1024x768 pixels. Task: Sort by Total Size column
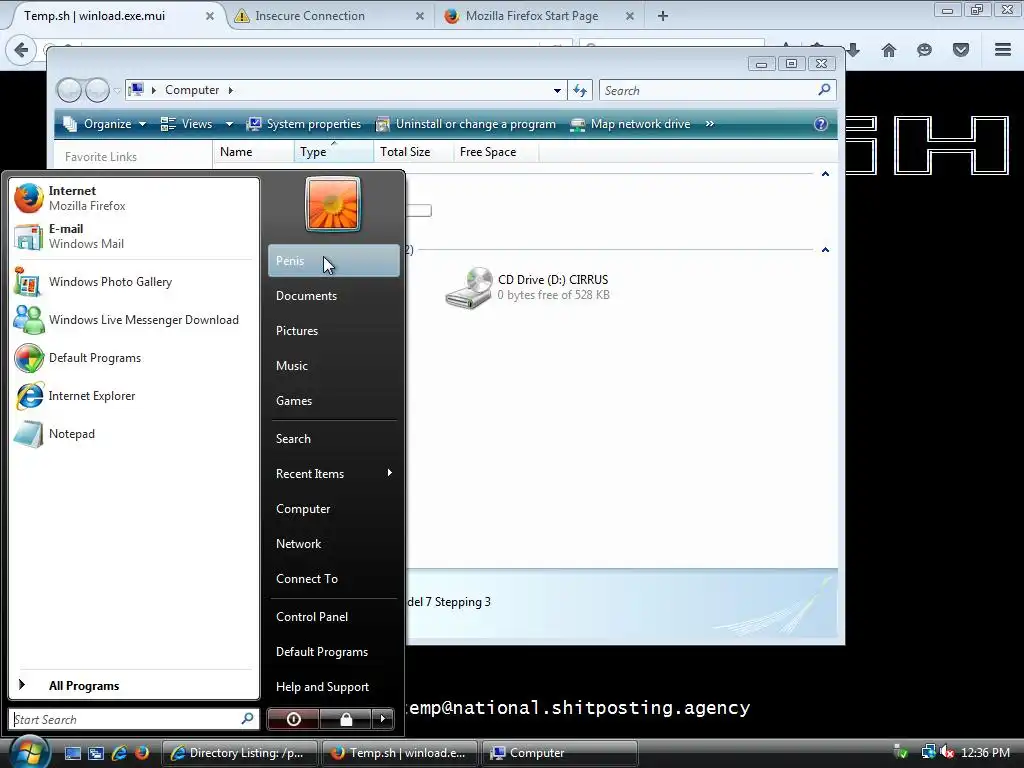pos(413,152)
